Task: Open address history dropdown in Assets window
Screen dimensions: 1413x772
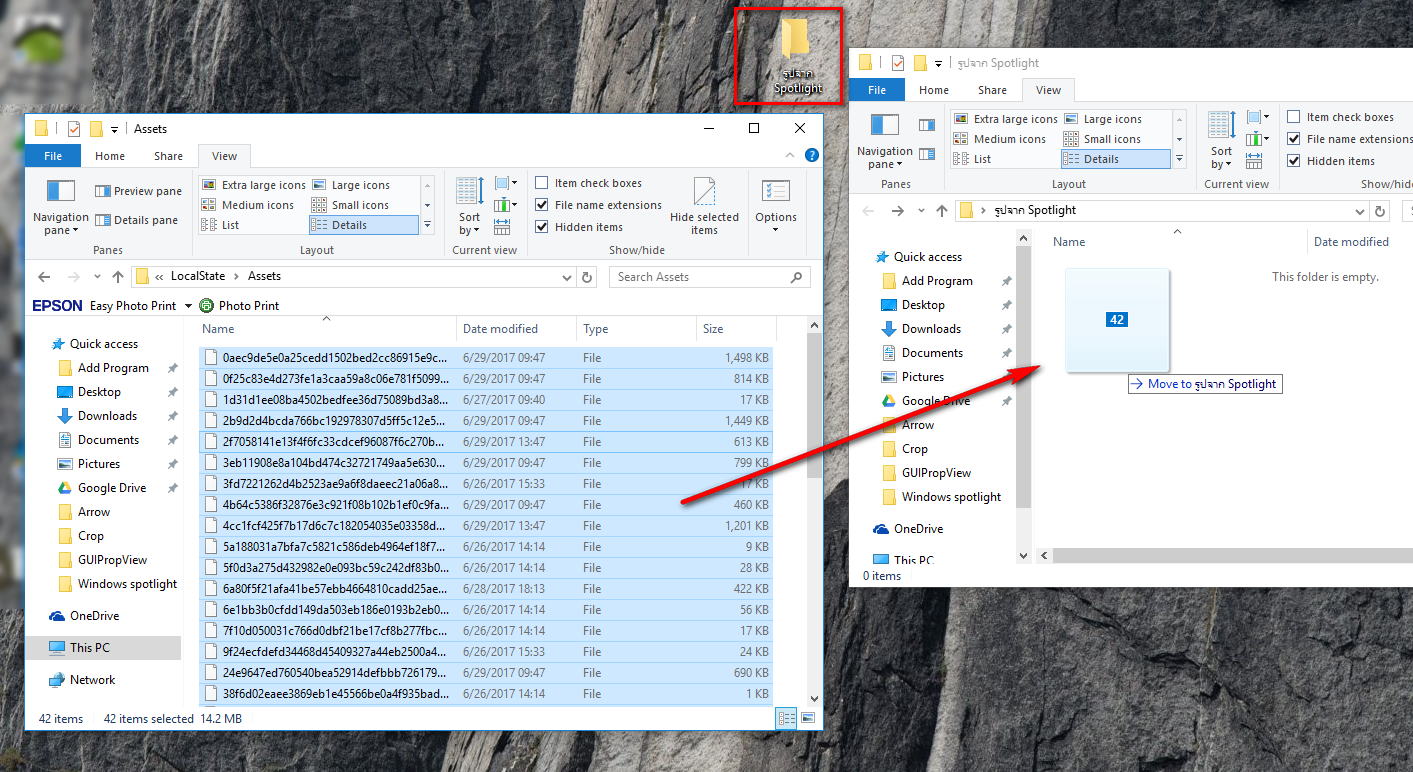Action: (568, 277)
